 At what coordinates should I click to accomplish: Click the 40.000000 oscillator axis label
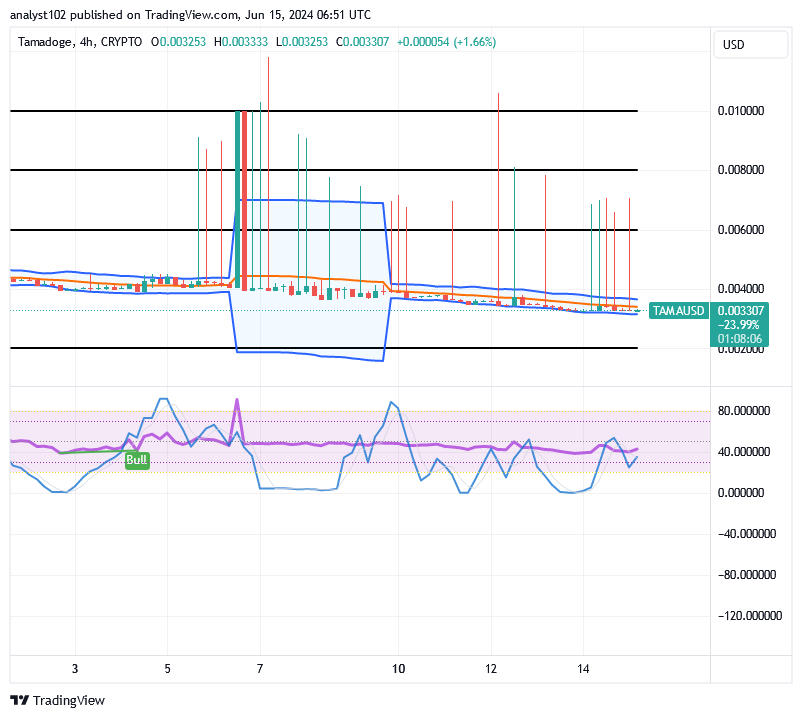pyautogui.click(x=743, y=452)
